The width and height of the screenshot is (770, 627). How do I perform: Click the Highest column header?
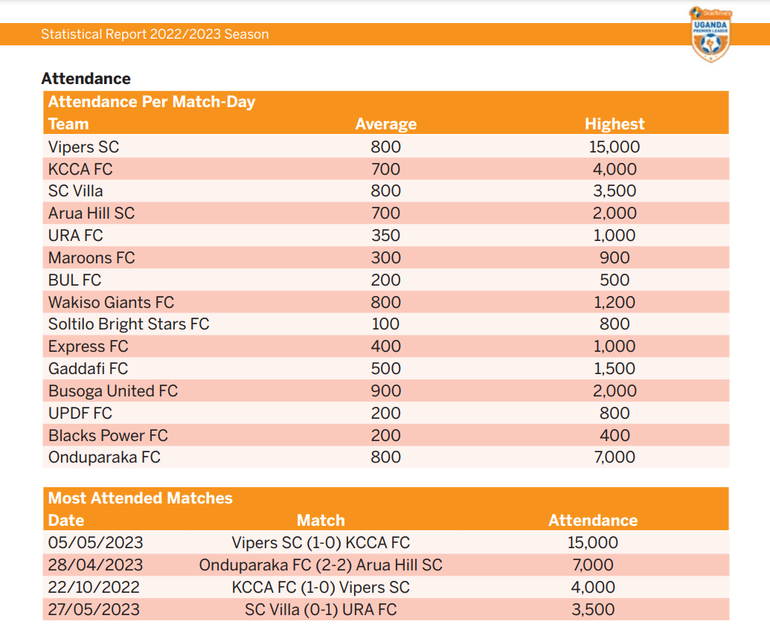coord(614,124)
